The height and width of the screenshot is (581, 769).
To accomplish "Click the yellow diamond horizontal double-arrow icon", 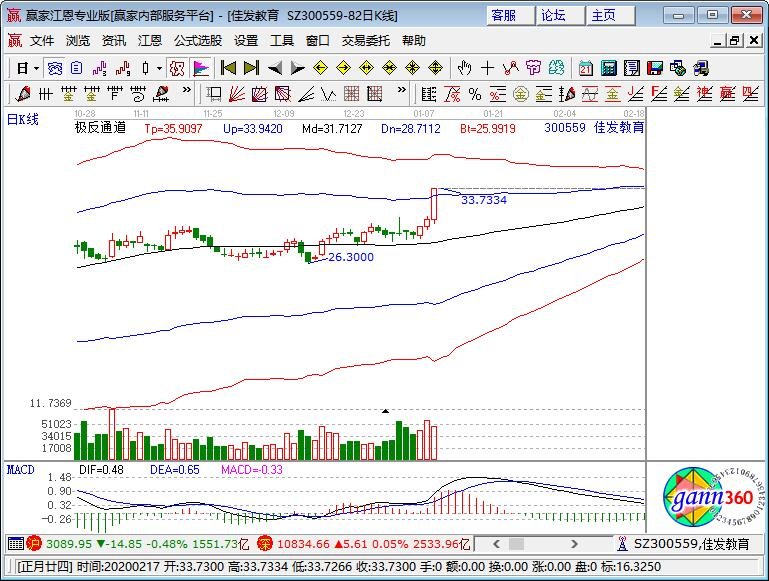I will click(366, 68).
